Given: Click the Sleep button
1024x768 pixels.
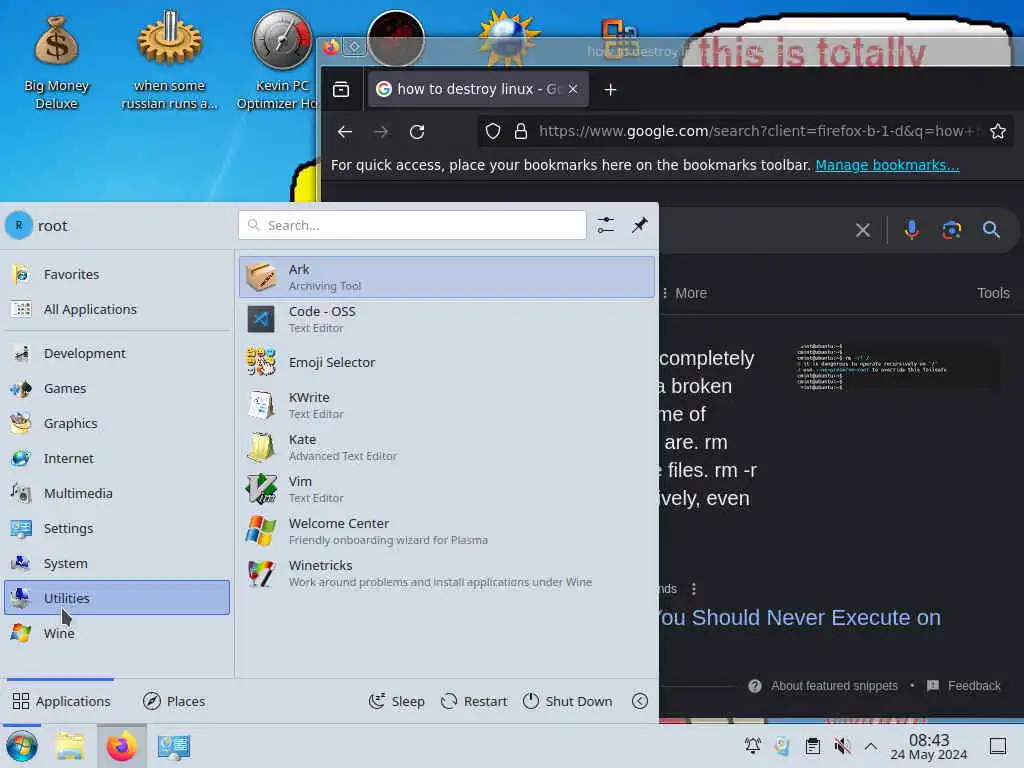Looking at the screenshot, I should pos(396,701).
